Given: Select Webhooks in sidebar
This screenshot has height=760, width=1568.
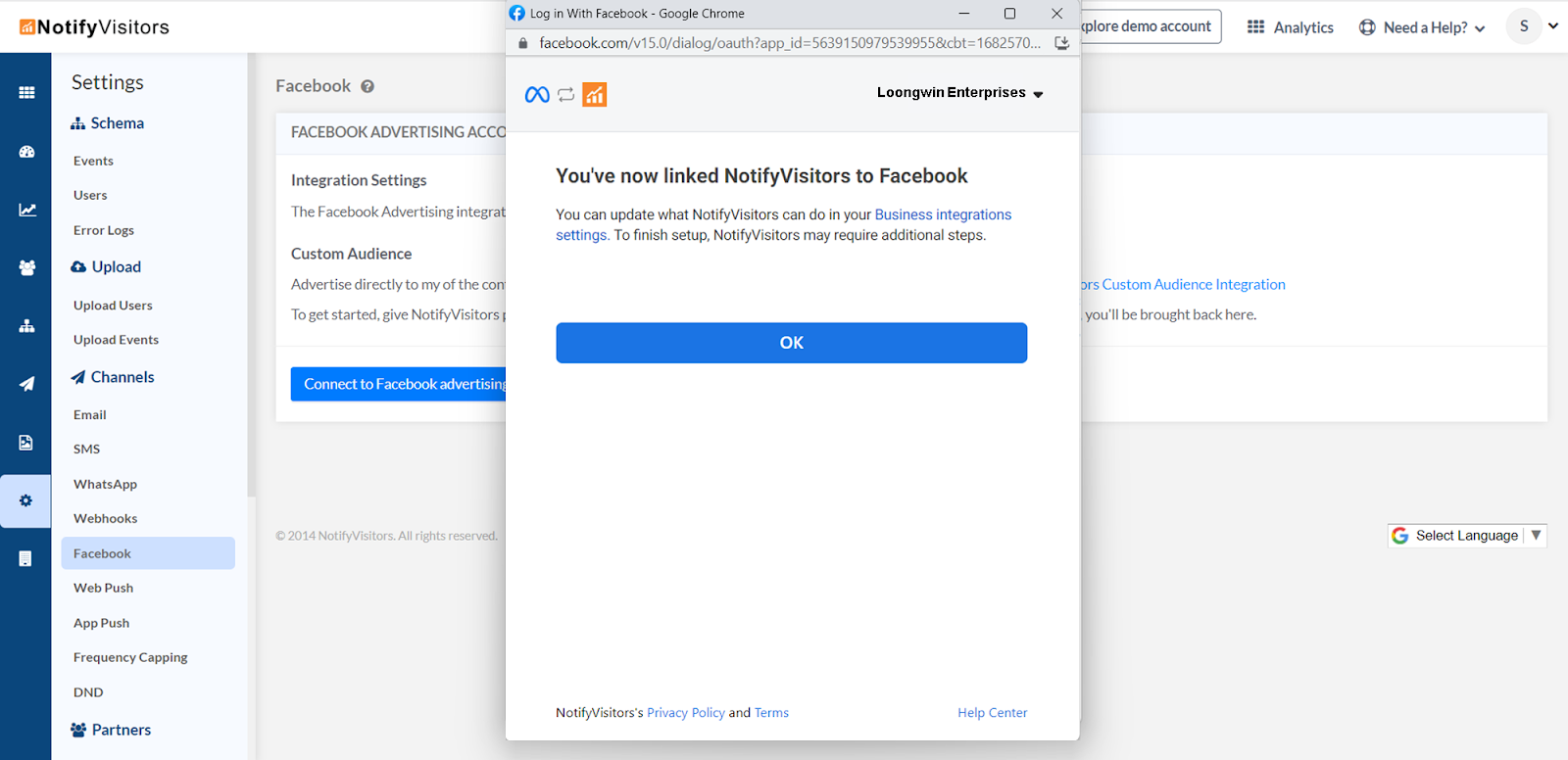Looking at the screenshot, I should 105,518.
